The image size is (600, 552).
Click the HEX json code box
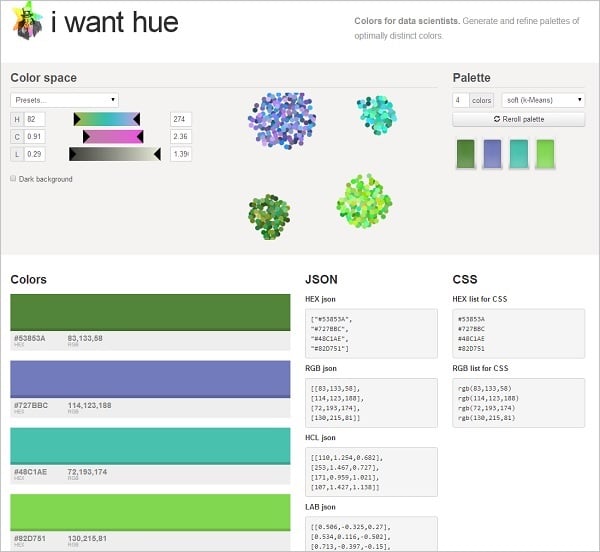pyautogui.click(x=371, y=334)
